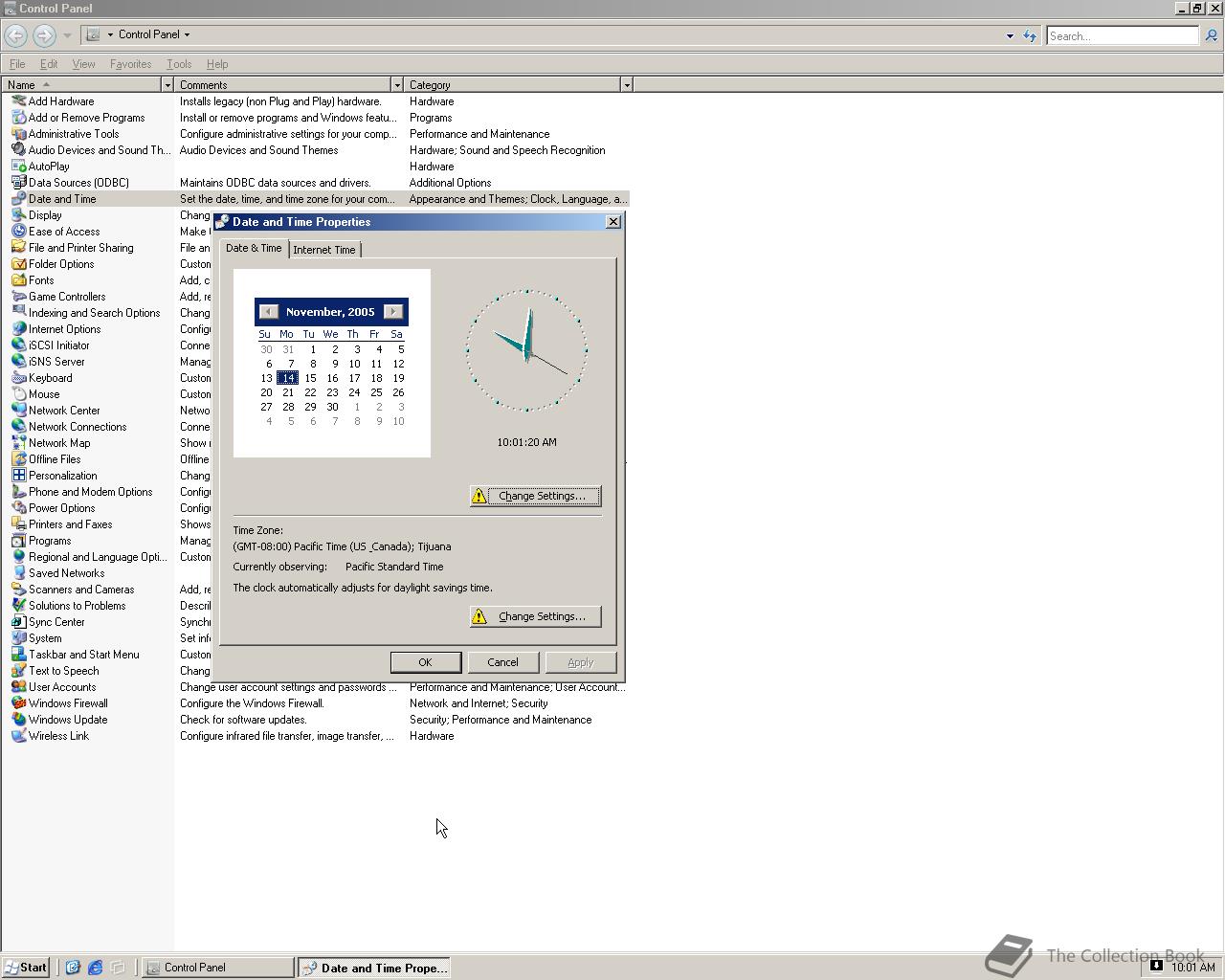
Task: Open the Edit menu
Action: [49, 64]
